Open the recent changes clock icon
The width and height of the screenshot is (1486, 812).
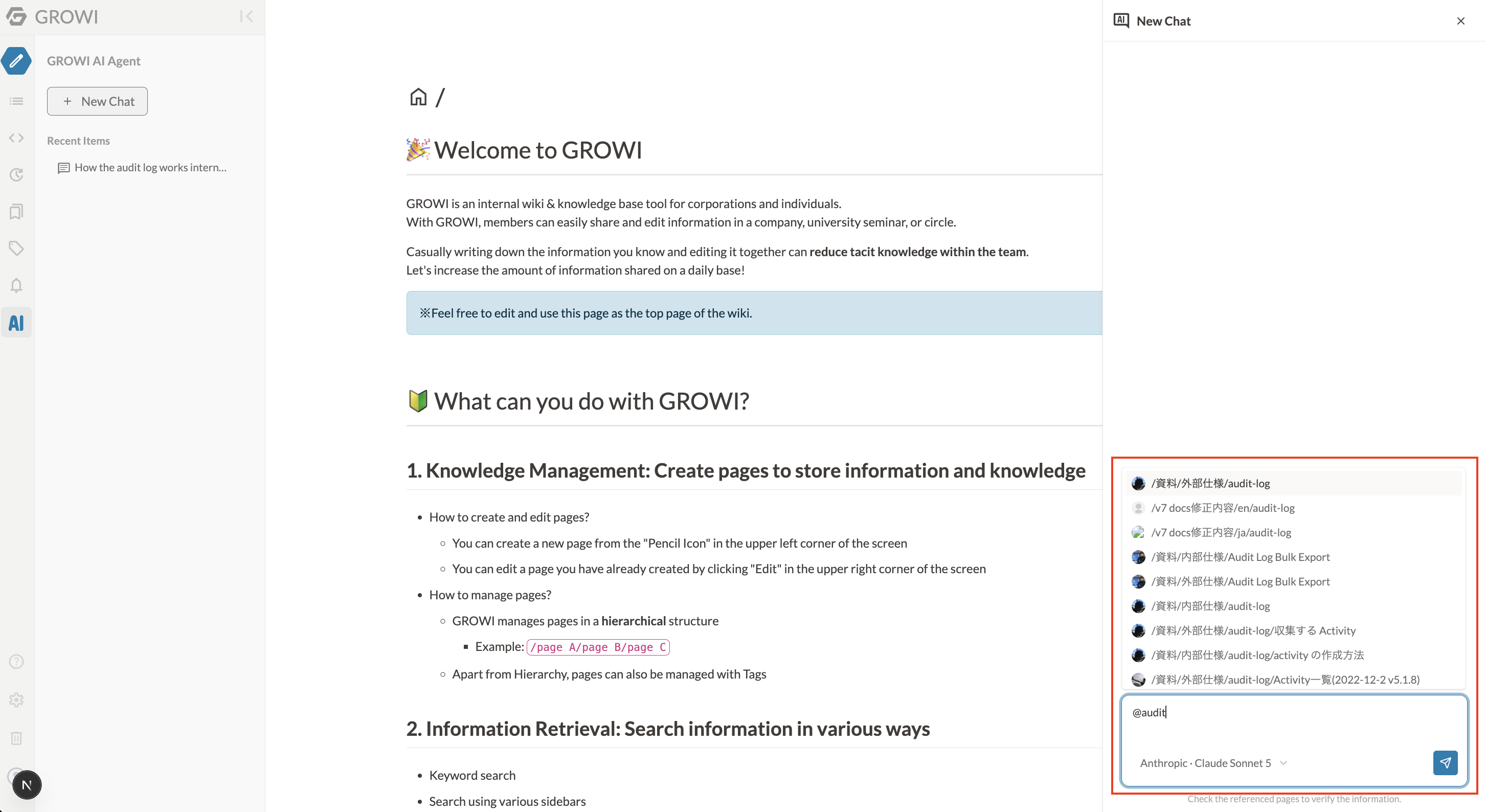(16, 175)
